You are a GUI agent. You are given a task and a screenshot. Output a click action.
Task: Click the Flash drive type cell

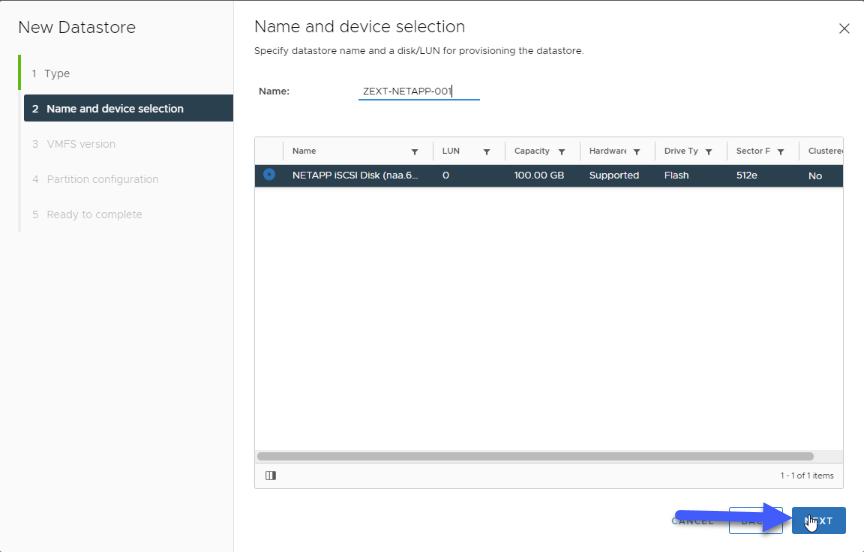coord(676,175)
